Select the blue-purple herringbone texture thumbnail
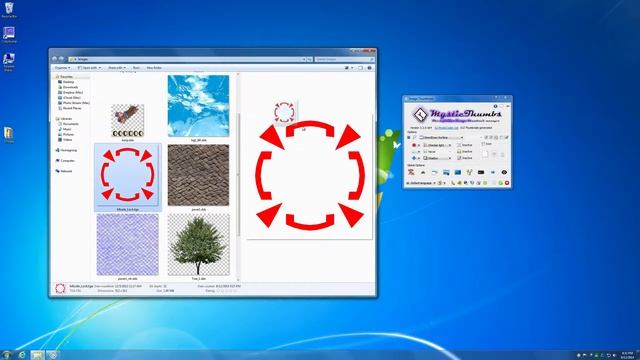The image size is (640, 360). 127,244
